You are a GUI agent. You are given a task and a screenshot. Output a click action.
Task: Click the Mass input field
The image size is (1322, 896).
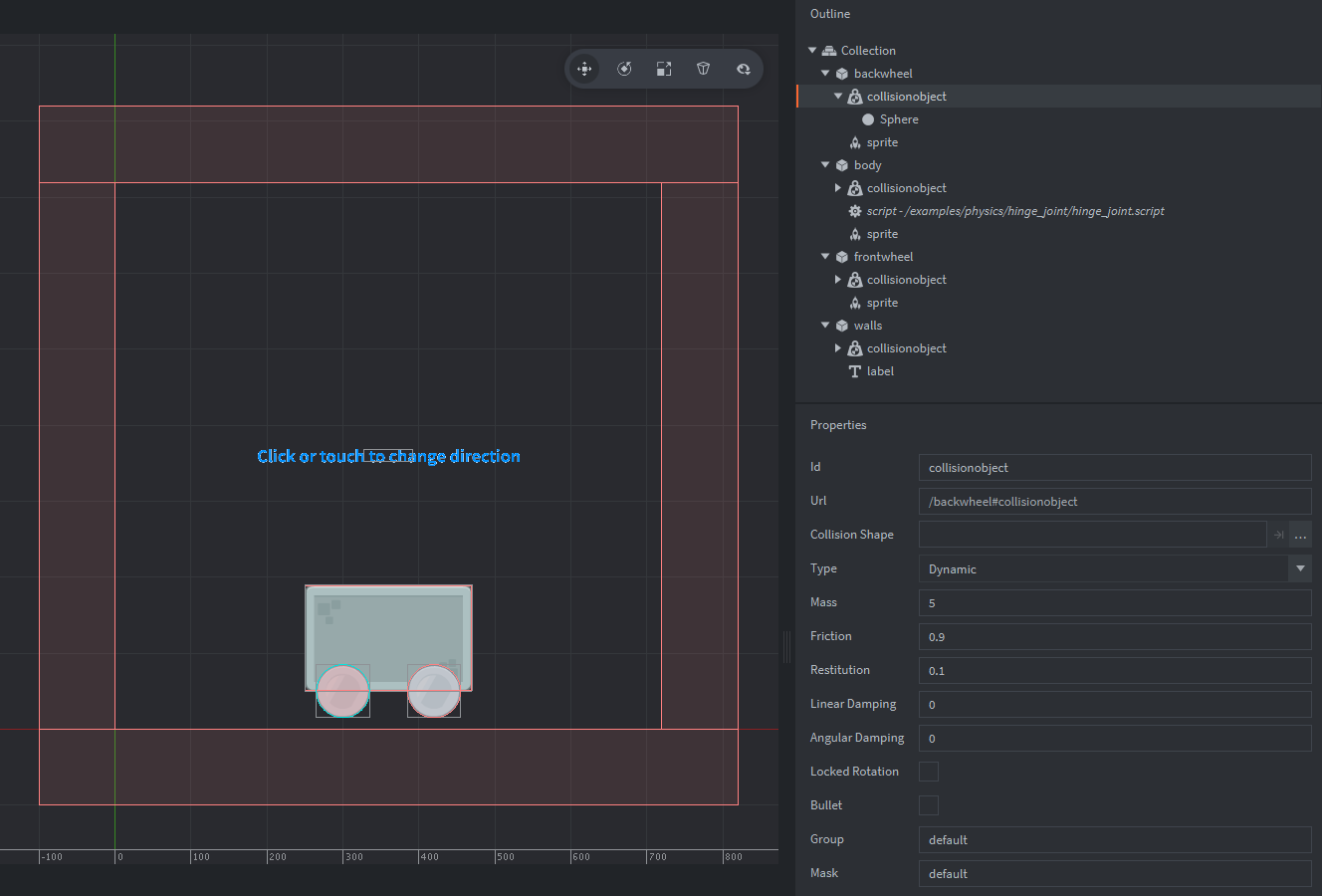tap(1114, 603)
